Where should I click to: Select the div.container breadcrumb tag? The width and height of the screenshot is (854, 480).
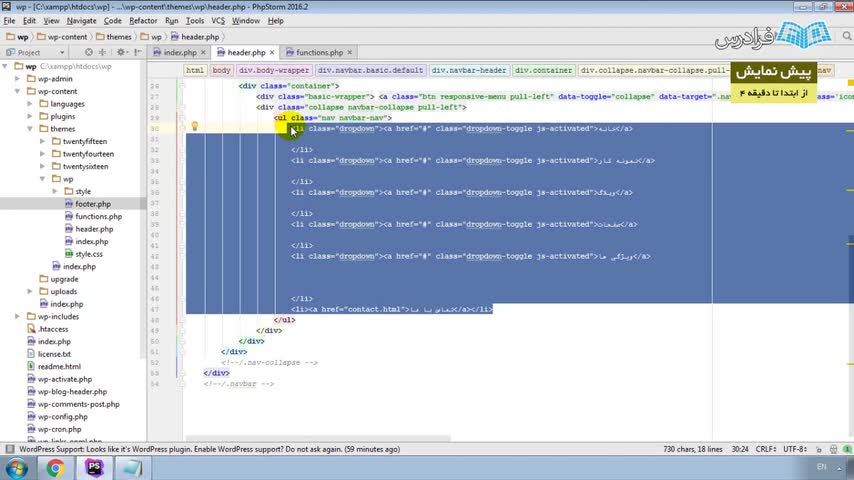click(543, 70)
